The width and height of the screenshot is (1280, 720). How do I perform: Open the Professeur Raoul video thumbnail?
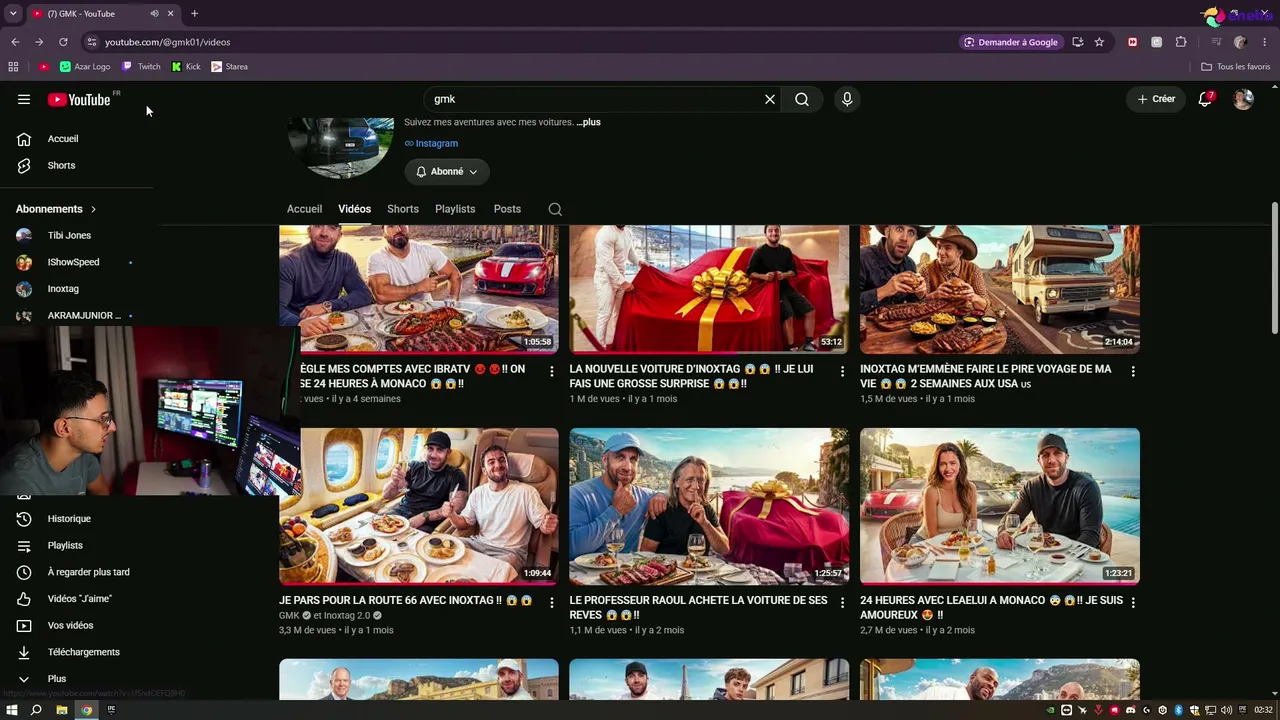709,506
